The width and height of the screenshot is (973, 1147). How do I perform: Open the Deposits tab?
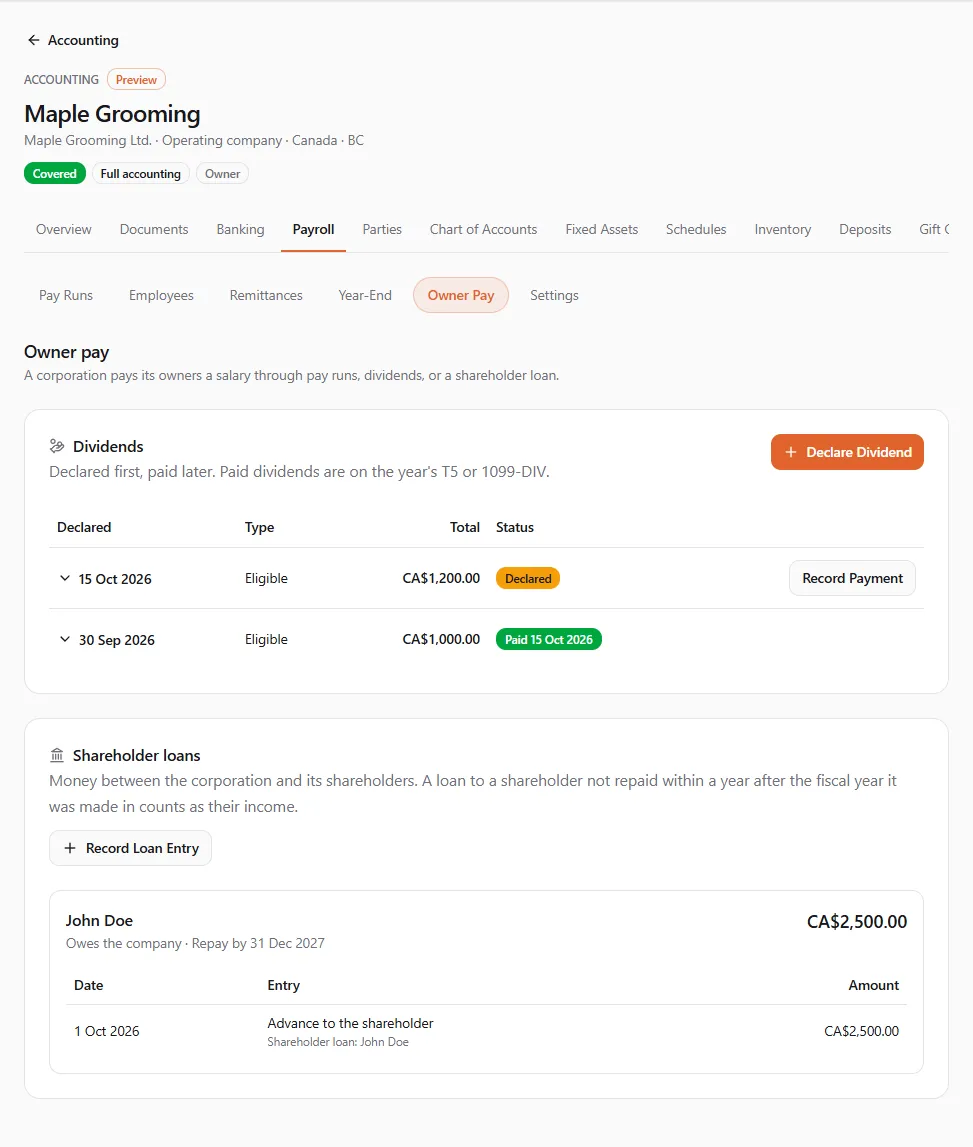(x=865, y=230)
